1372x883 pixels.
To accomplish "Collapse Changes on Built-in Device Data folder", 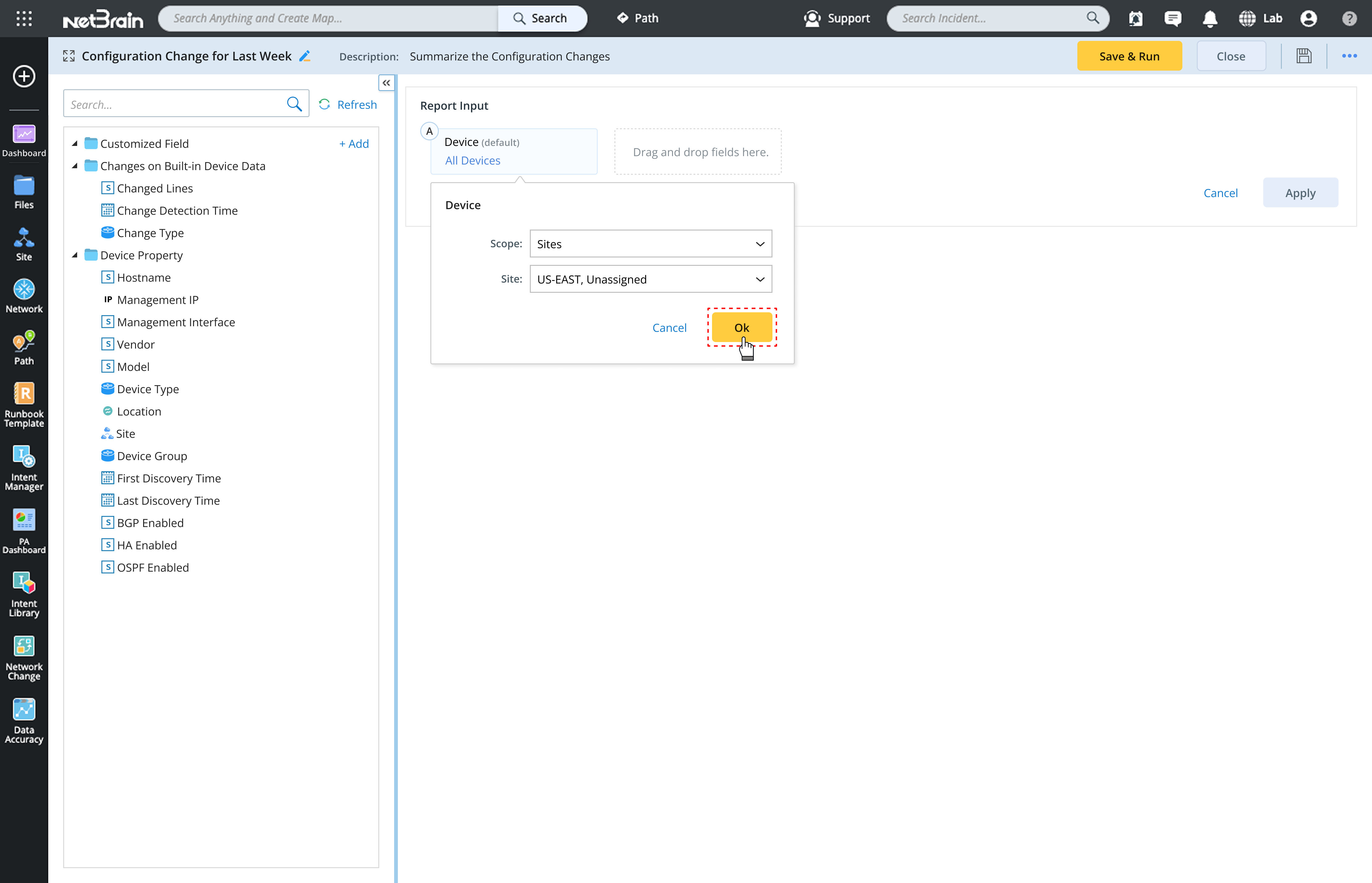I will point(75,166).
